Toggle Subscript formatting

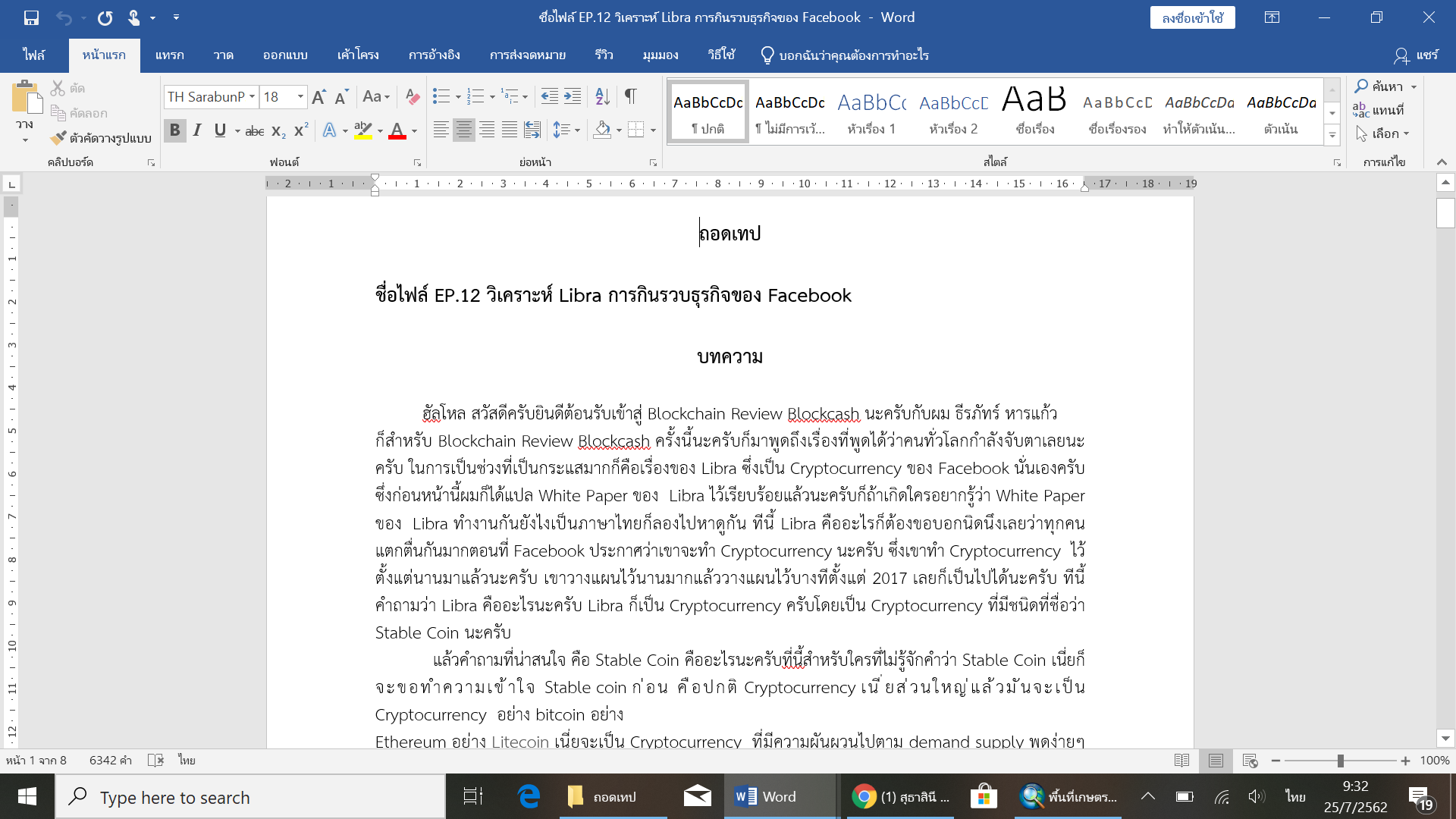[x=278, y=130]
